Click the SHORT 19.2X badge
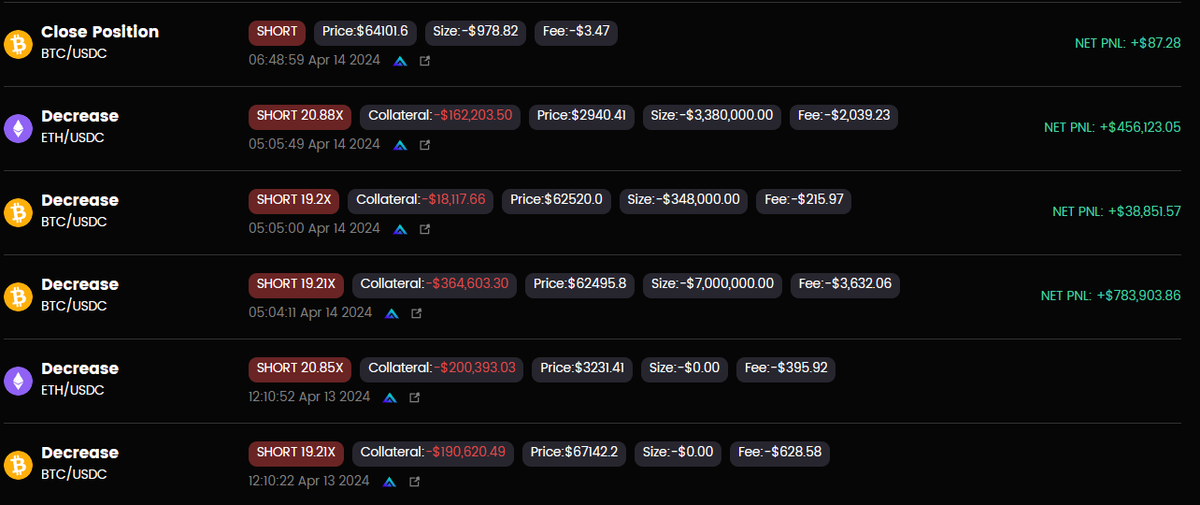This screenshot has width=1200, height=505. [294, 200]
